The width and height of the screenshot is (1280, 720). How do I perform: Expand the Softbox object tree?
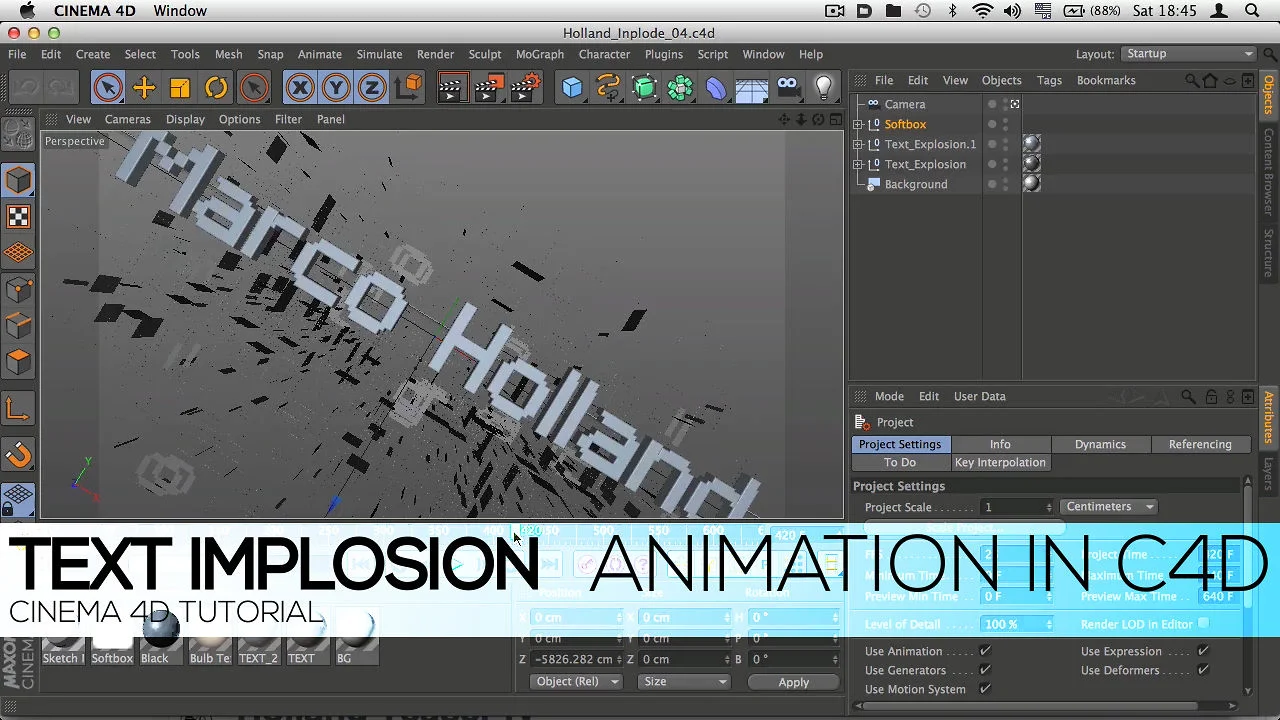pyautogui.click(x=858, y=124)
